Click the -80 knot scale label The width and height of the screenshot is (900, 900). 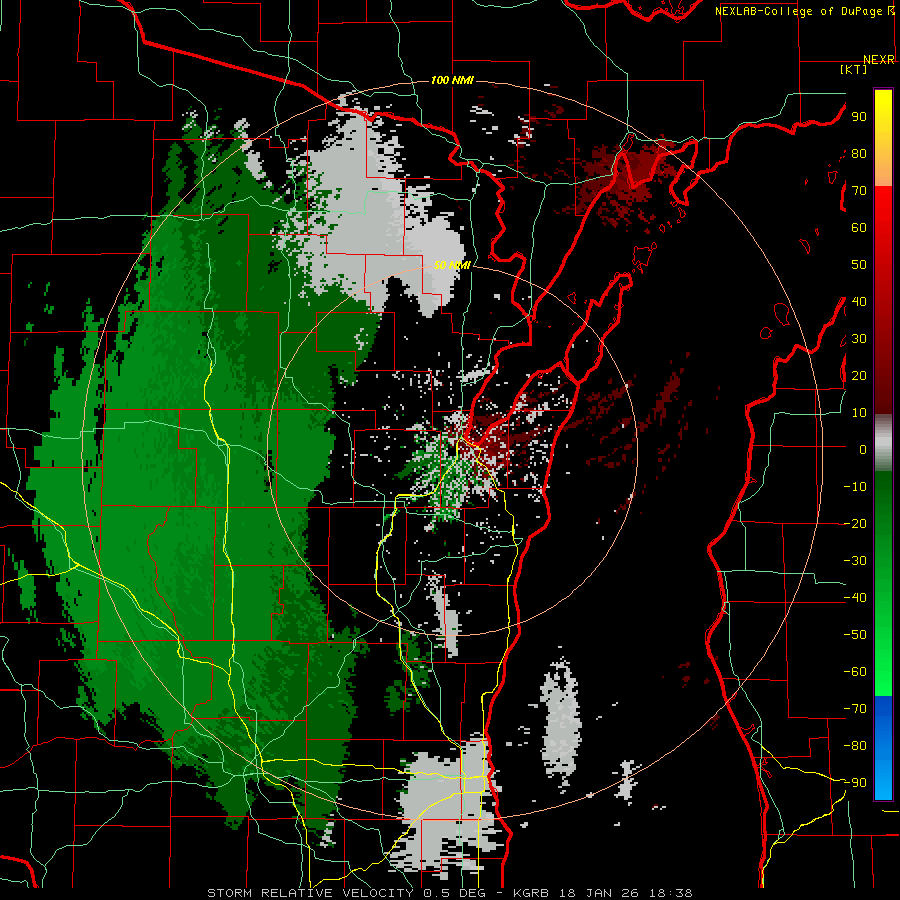click(855, 746)
